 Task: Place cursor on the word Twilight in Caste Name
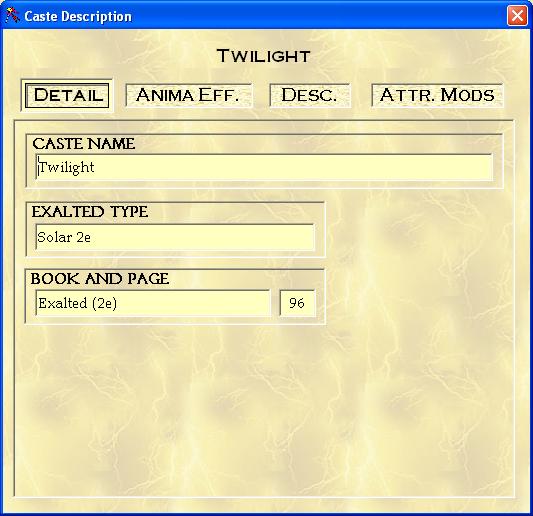67,167
